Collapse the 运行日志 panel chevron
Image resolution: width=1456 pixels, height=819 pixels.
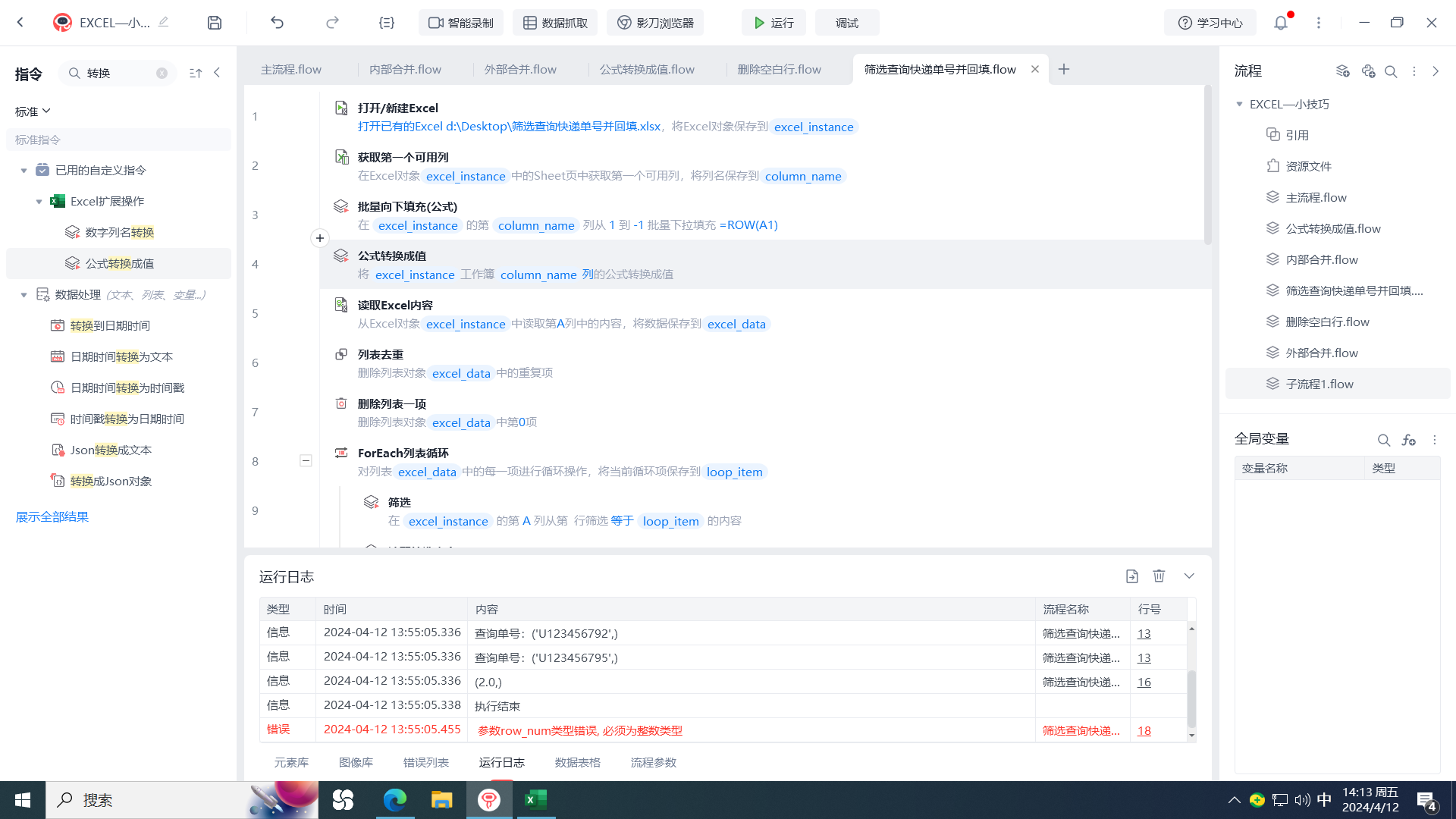click(1189, 576)
